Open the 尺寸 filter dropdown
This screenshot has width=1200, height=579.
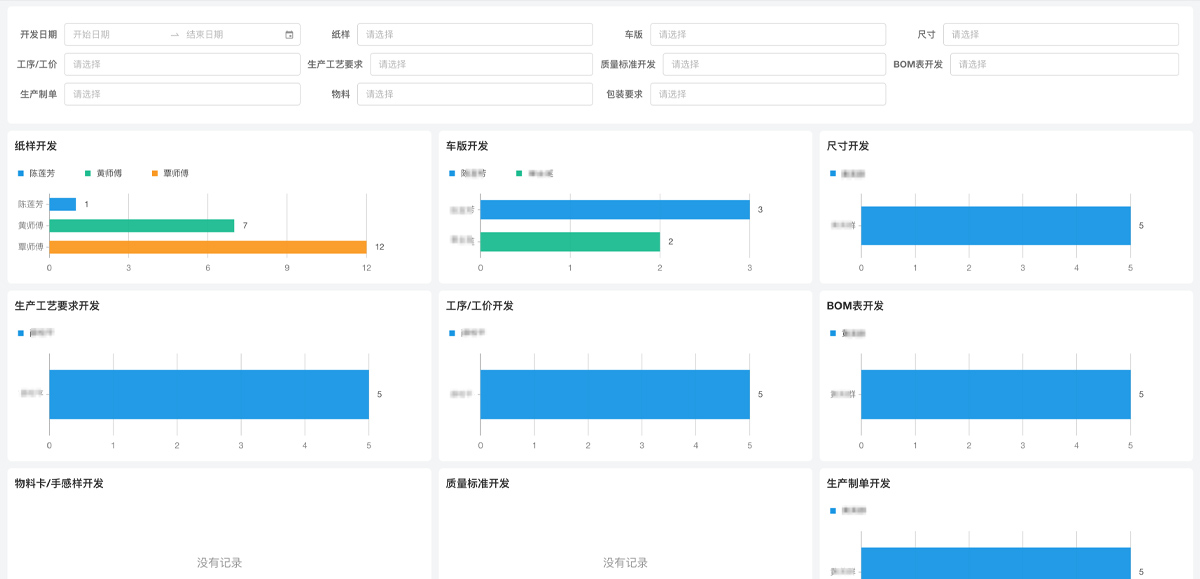tap(1060, 35)
